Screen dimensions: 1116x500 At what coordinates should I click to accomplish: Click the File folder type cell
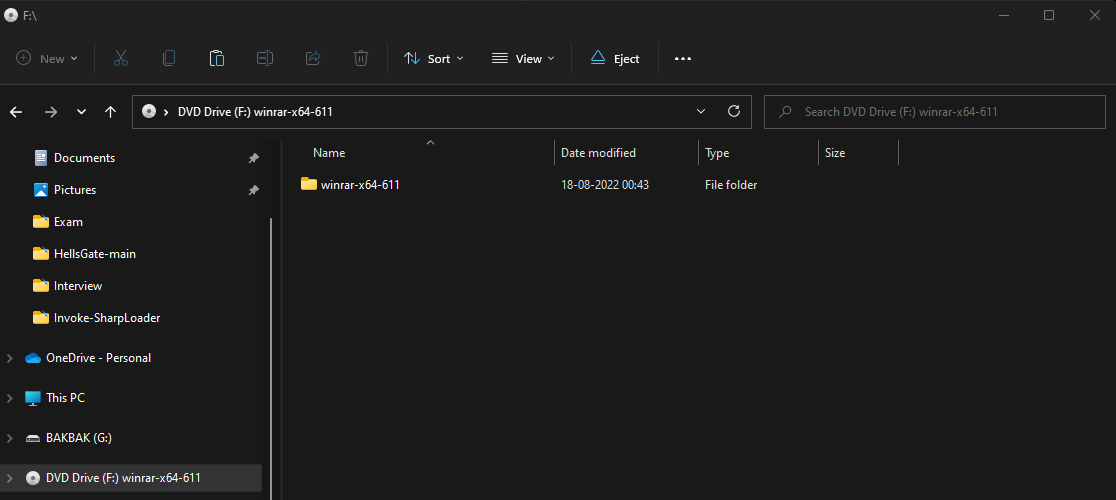click(x=731, y=185)
